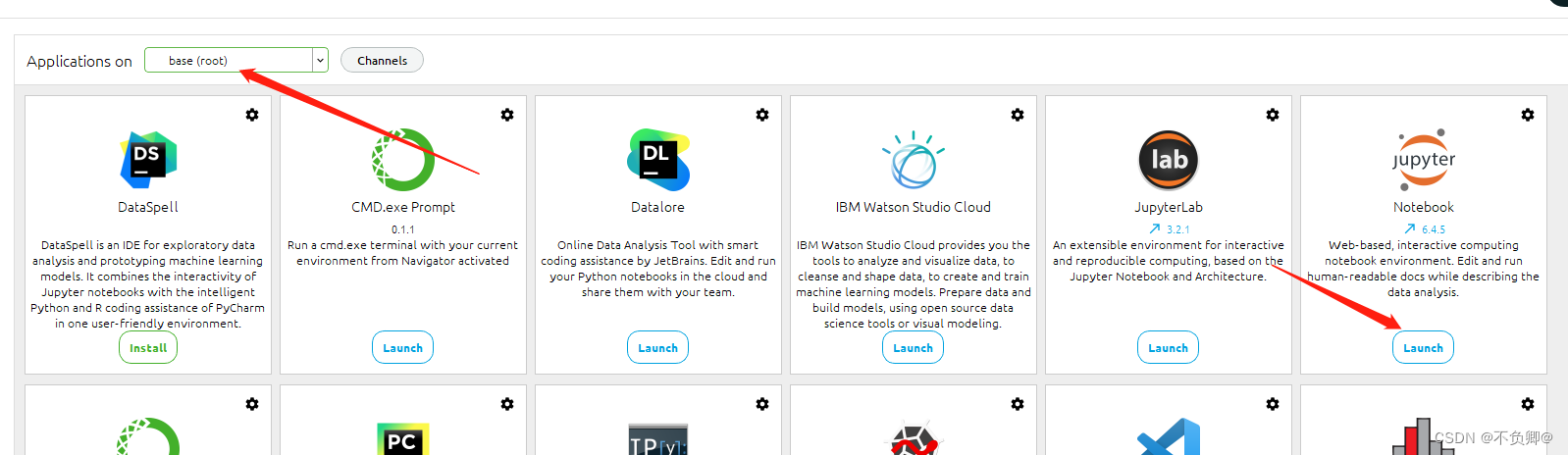Open gear options above the VS Code icon
The image size is (1568, 455).
click(1273, 404)
